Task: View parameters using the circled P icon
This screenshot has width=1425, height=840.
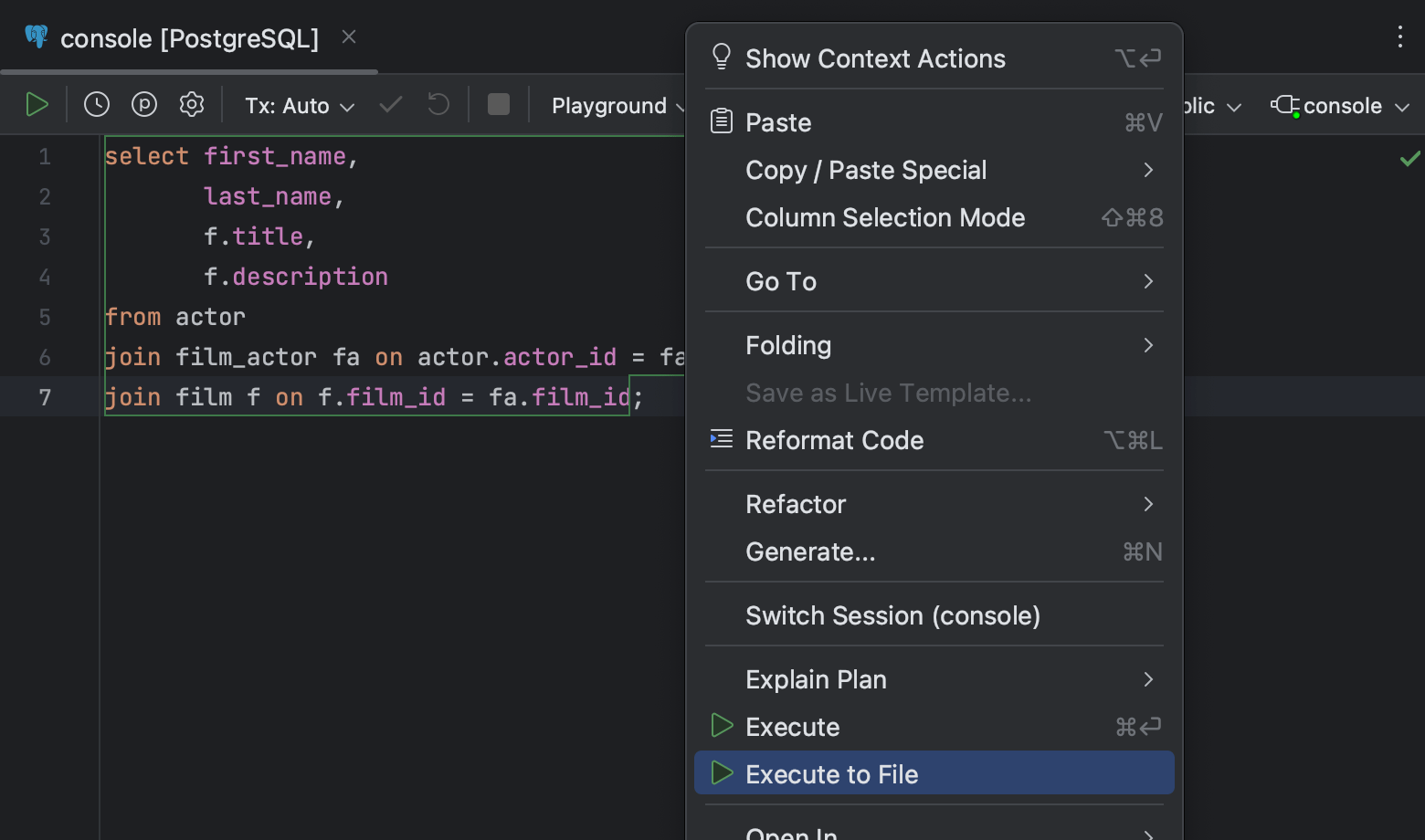Action: (x=143, y=104)
